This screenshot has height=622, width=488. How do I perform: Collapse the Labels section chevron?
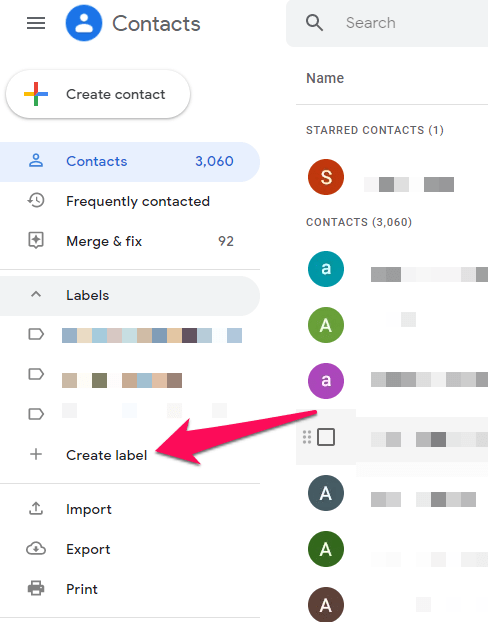pyautogui.click(x=36, y=294)
